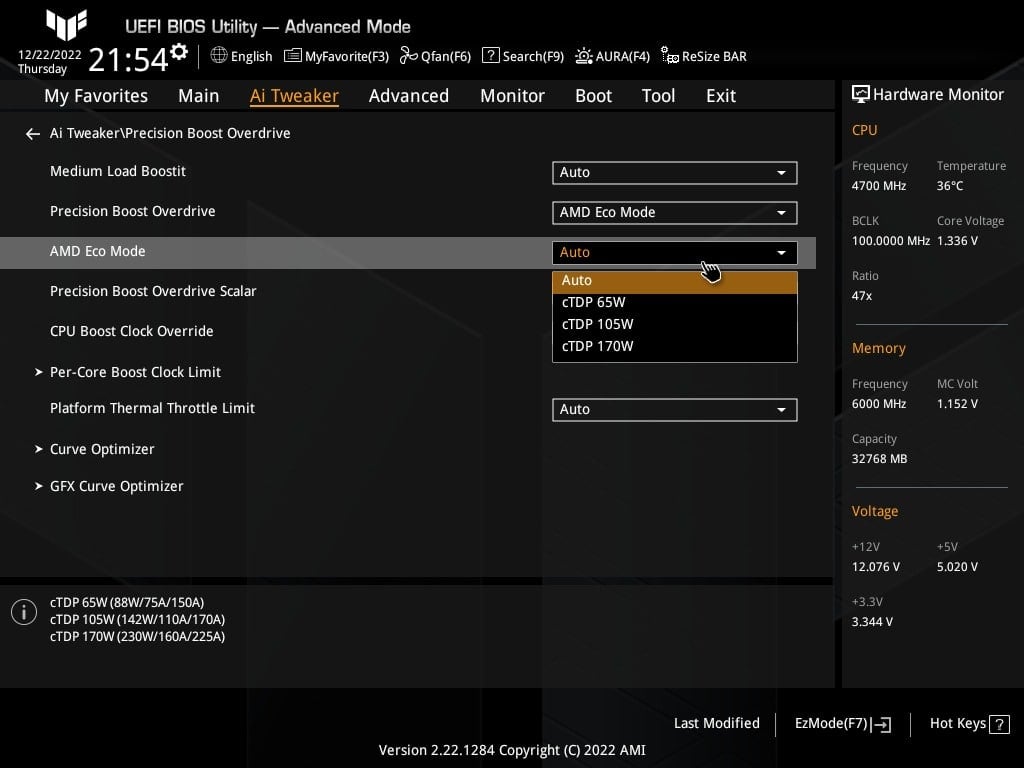Click the info icon beside cTDP description
This screenshot has height=768, width=1024.
click(24, 612)
